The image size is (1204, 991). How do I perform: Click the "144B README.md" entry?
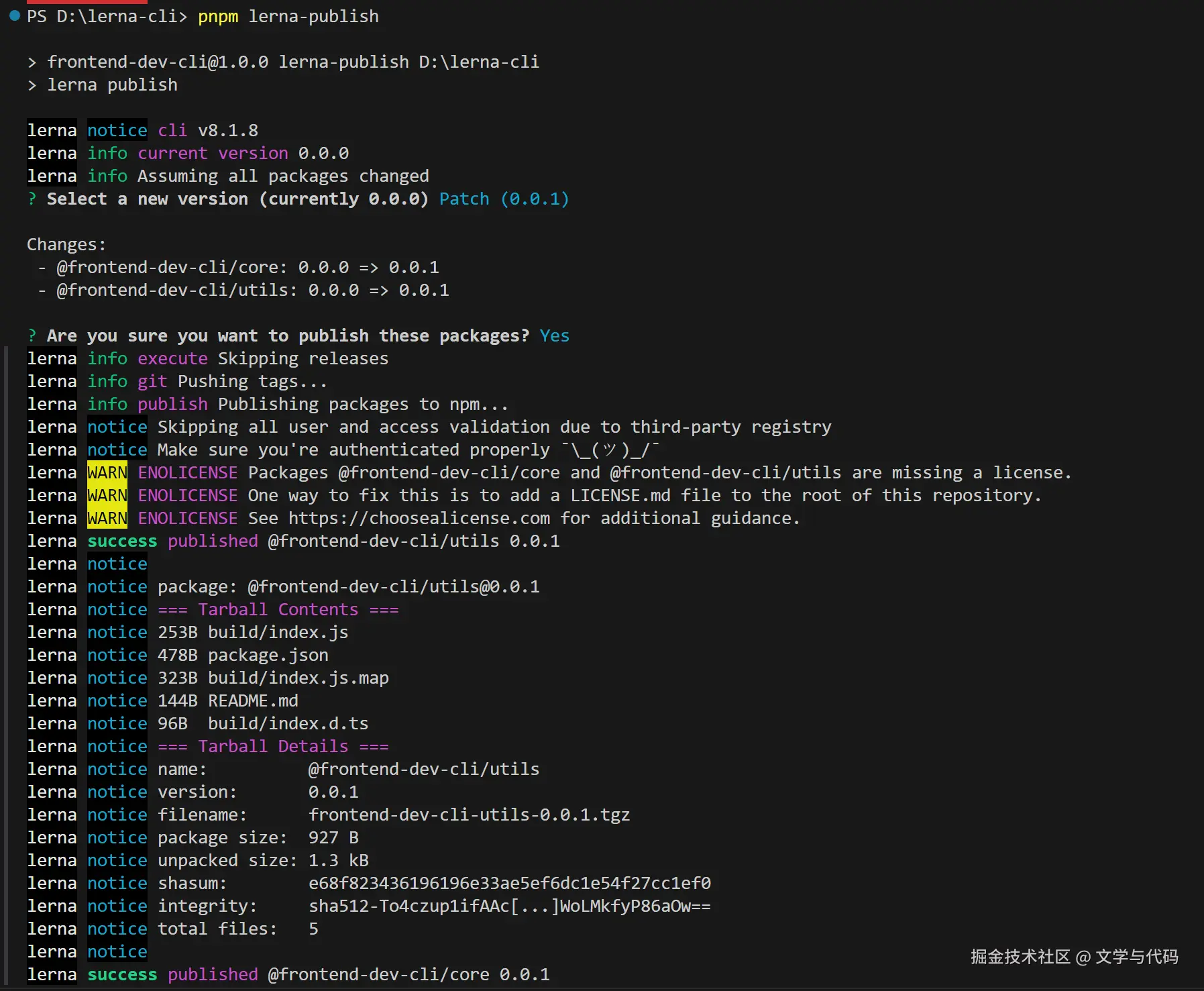[228, 700]
